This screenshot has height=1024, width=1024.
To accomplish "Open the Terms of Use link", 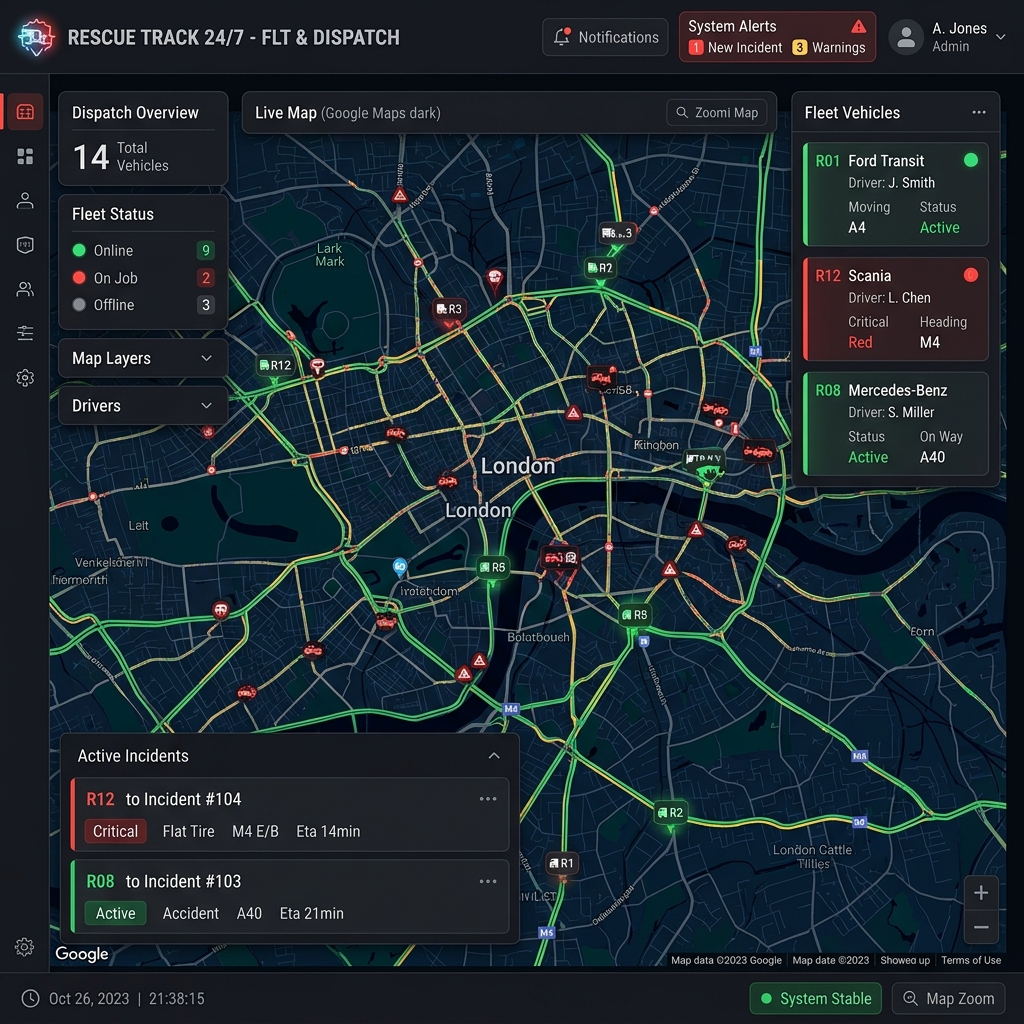I will (970, 960).
